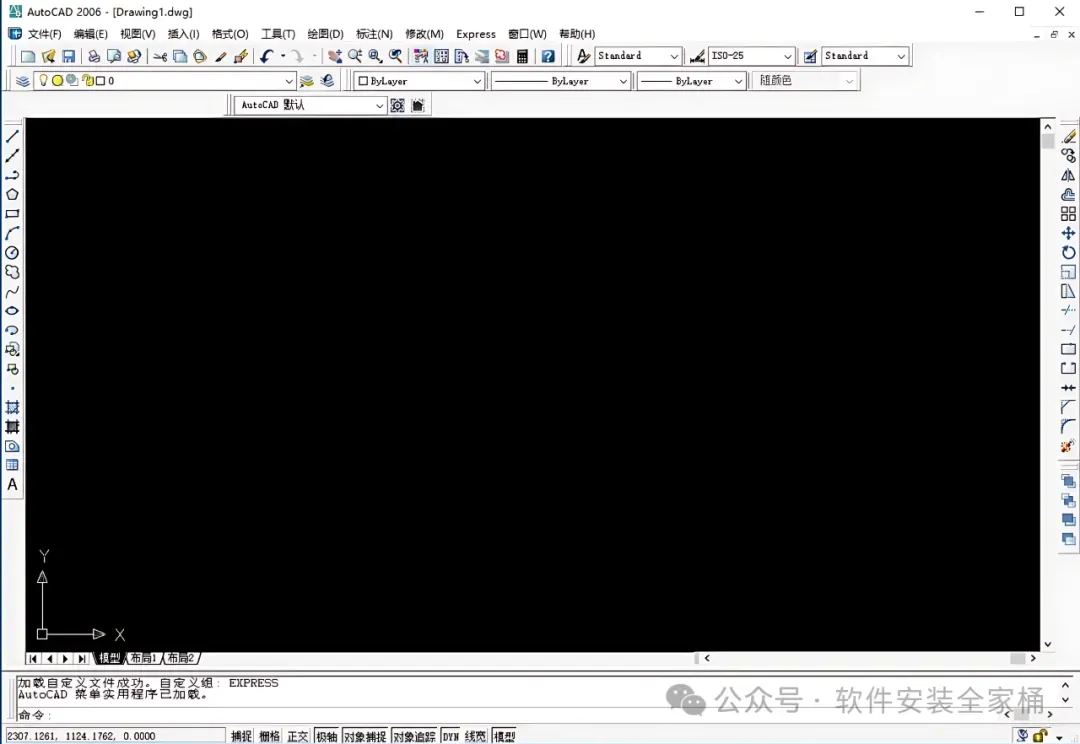The height and width of the screenshot is (744, 1080).
Task: Select the Rectangle drawing tool
Action: click(x=12, y=214)
